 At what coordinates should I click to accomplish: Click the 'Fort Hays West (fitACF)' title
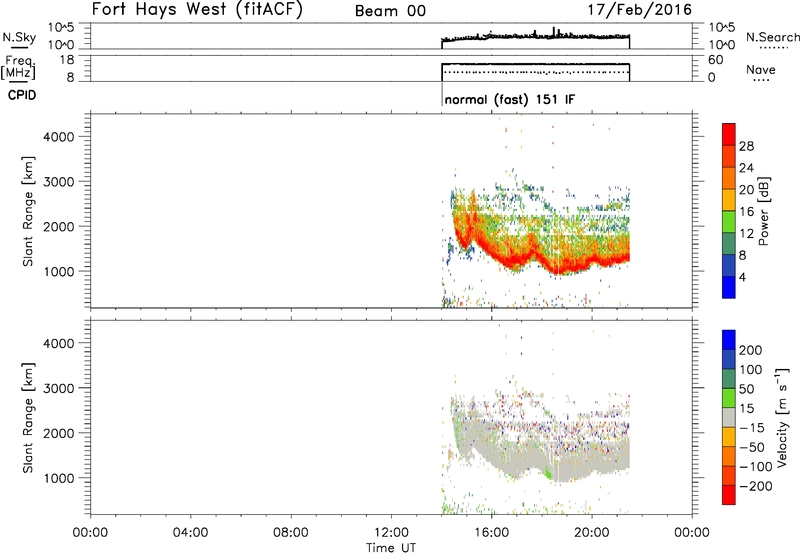[x=197, y=10]
